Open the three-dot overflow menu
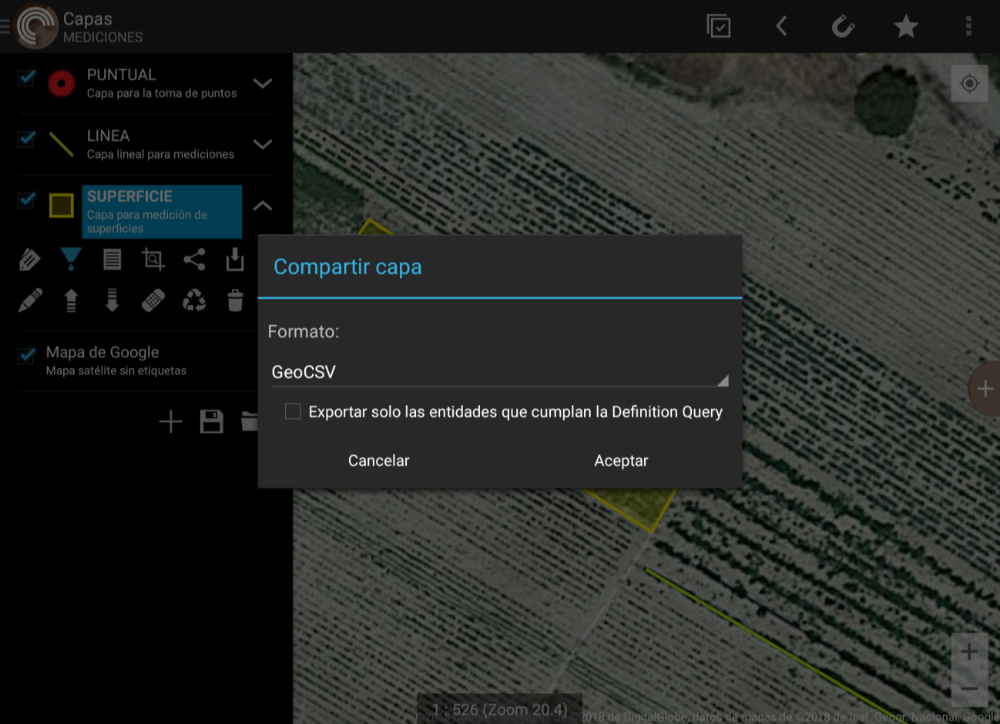The image size is (1000, 724). [968, 26]
